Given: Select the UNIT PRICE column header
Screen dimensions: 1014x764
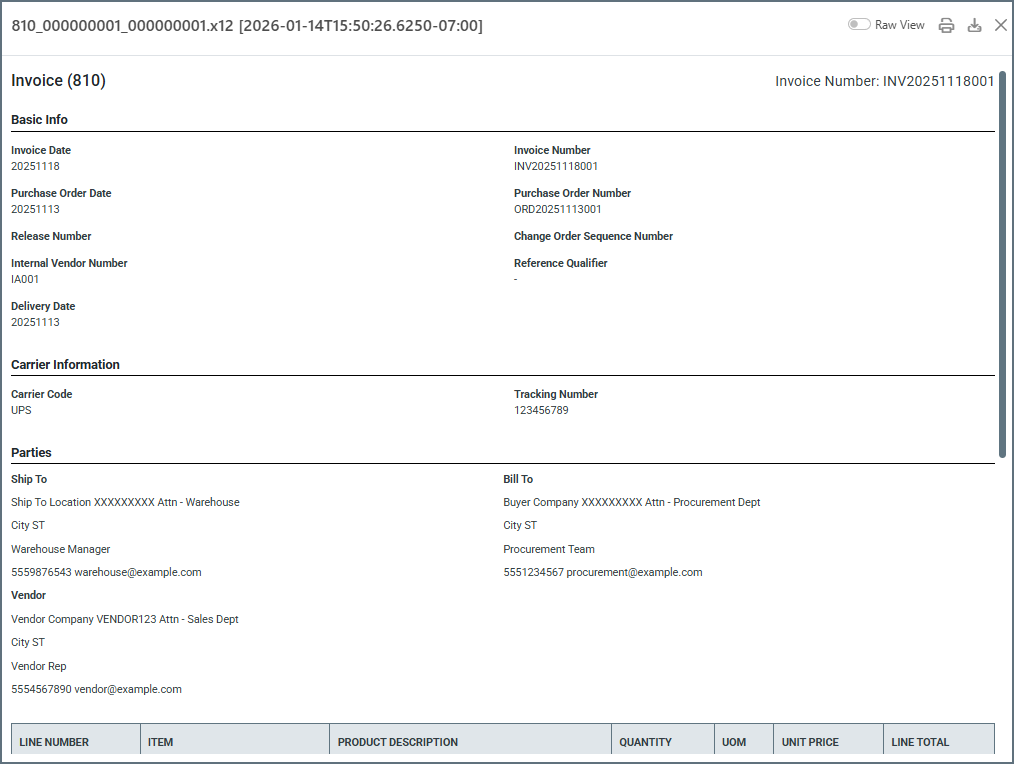Looking at the screenshot, I should click(810, 742).
